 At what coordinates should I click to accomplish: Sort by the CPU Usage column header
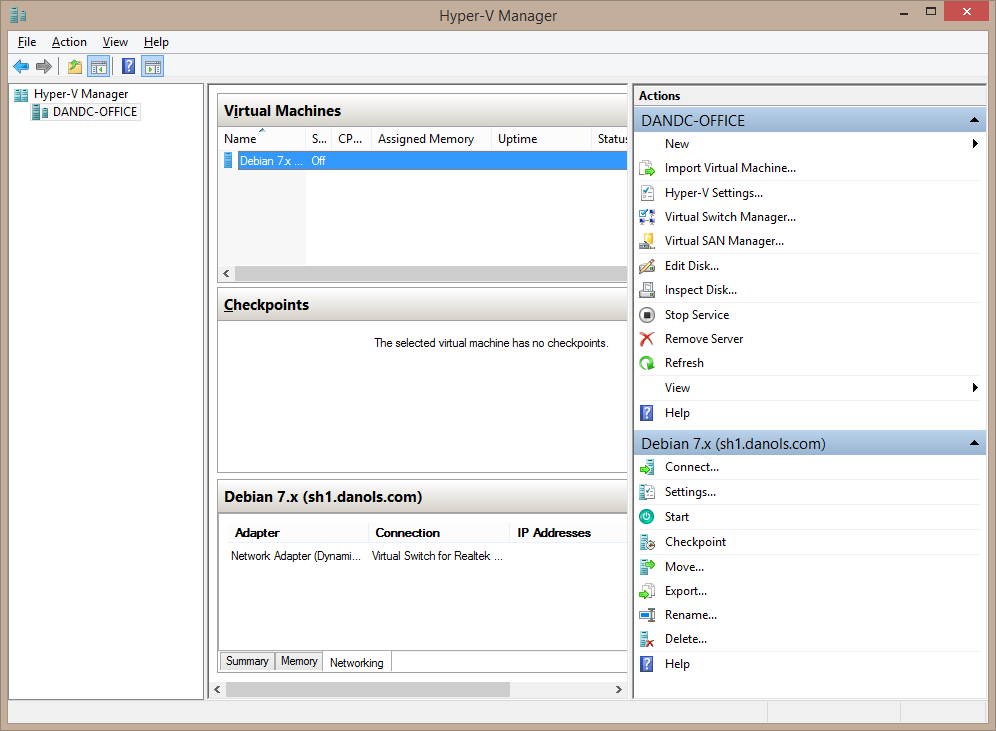351,138
